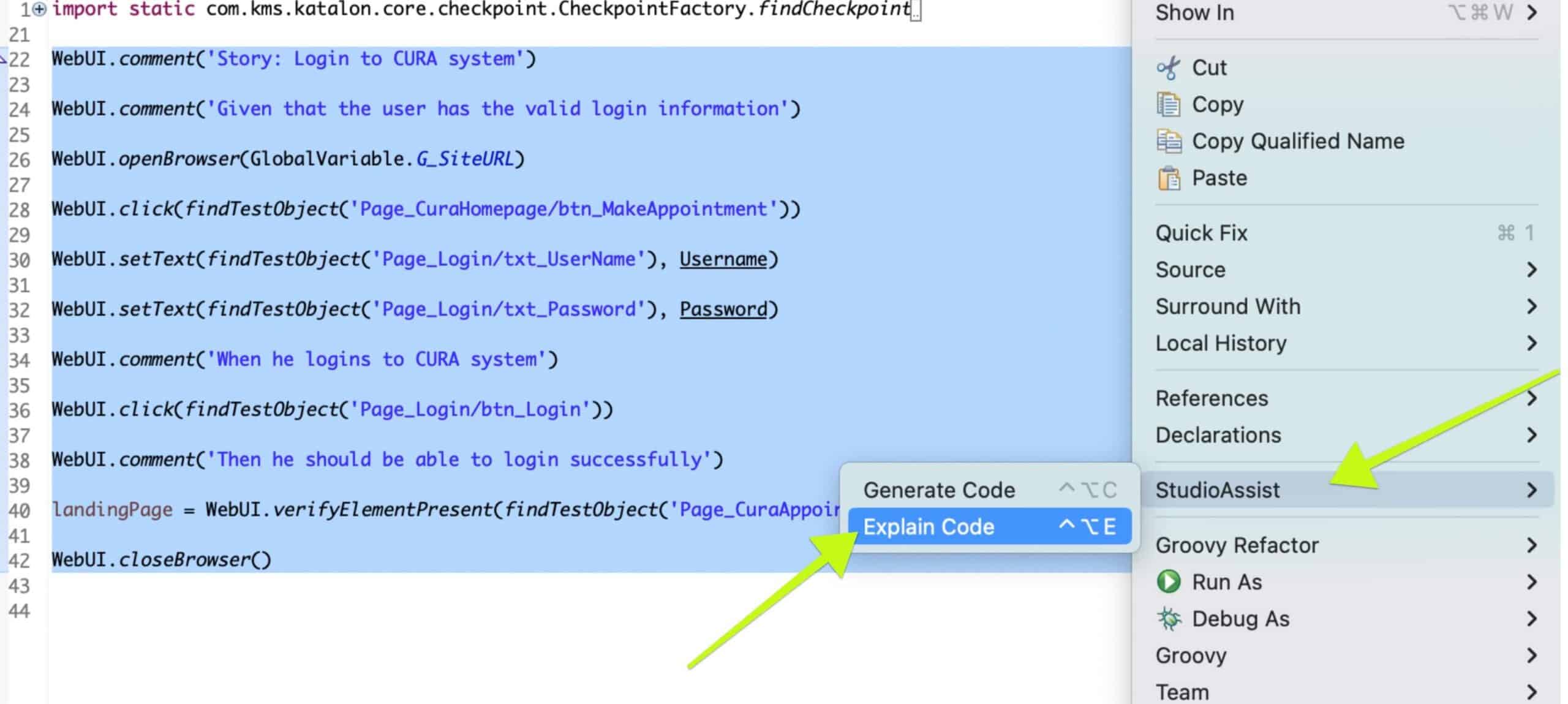Click the verifyElementPresent method name
This screenshot has width=1568, height=704.
pos(383,510)
